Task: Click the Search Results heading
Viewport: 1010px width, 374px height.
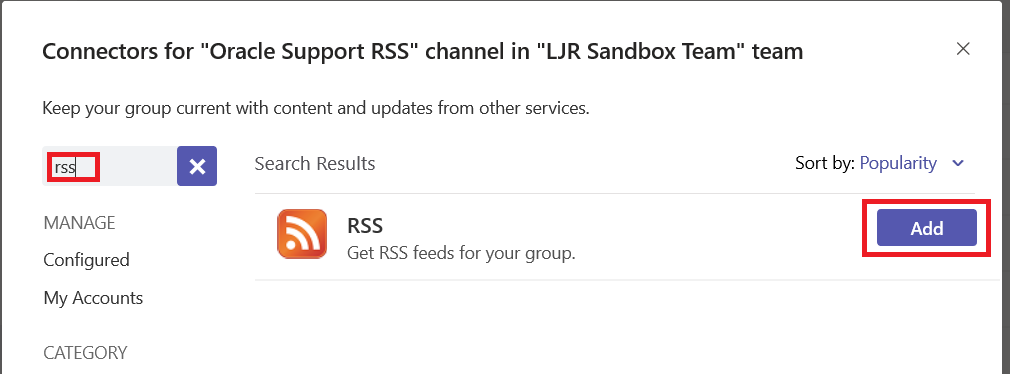Action: pyautogui.click(x=315, y=164)
